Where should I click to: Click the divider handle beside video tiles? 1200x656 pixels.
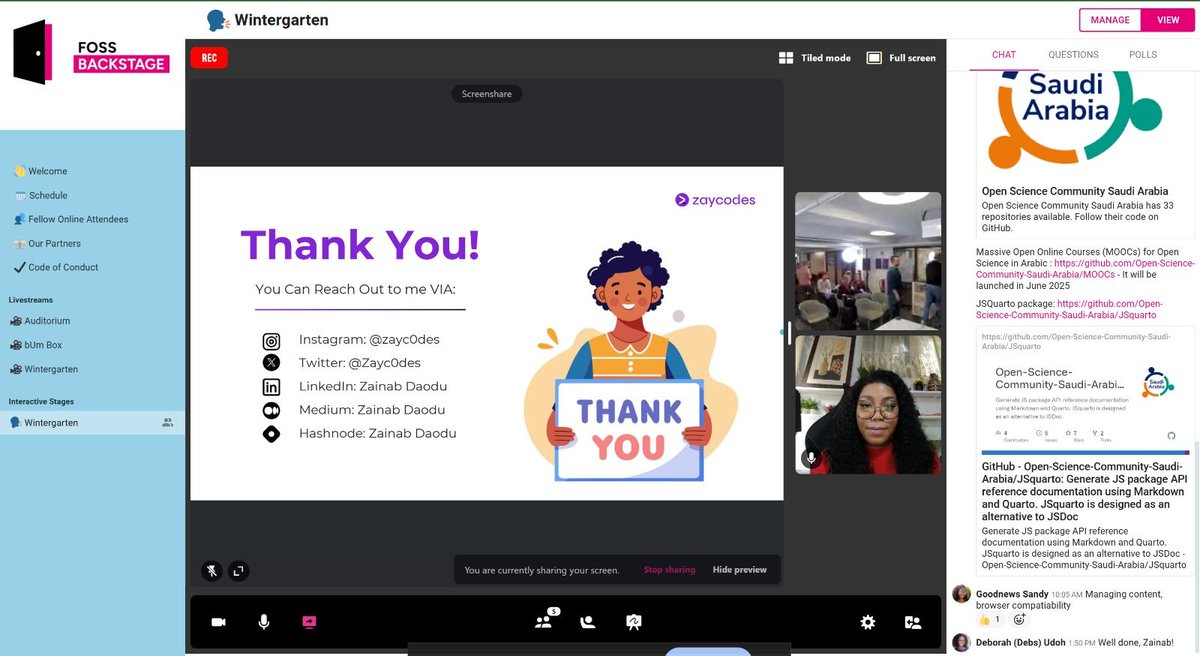789,332
